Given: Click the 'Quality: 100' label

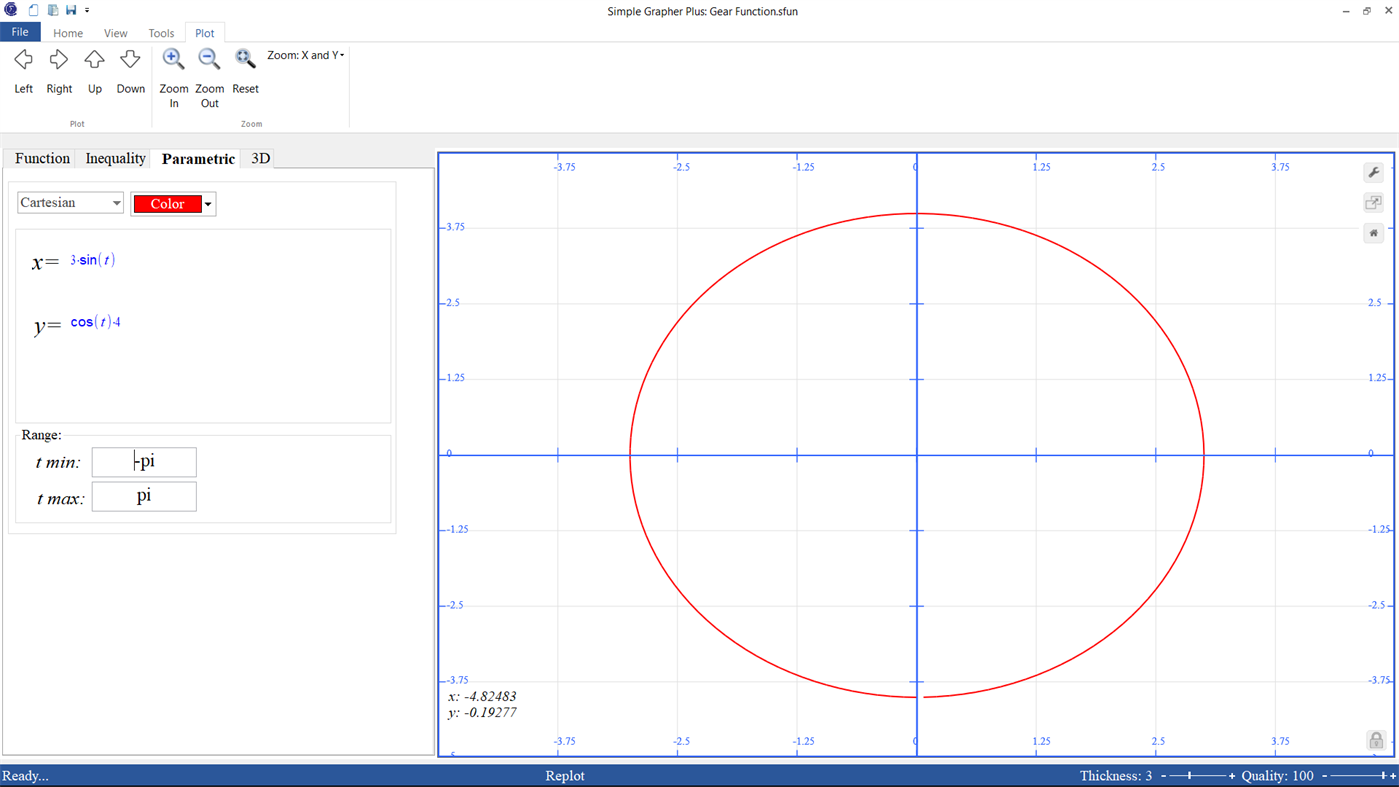Looking at the screenshot, I should (1277, 776).
